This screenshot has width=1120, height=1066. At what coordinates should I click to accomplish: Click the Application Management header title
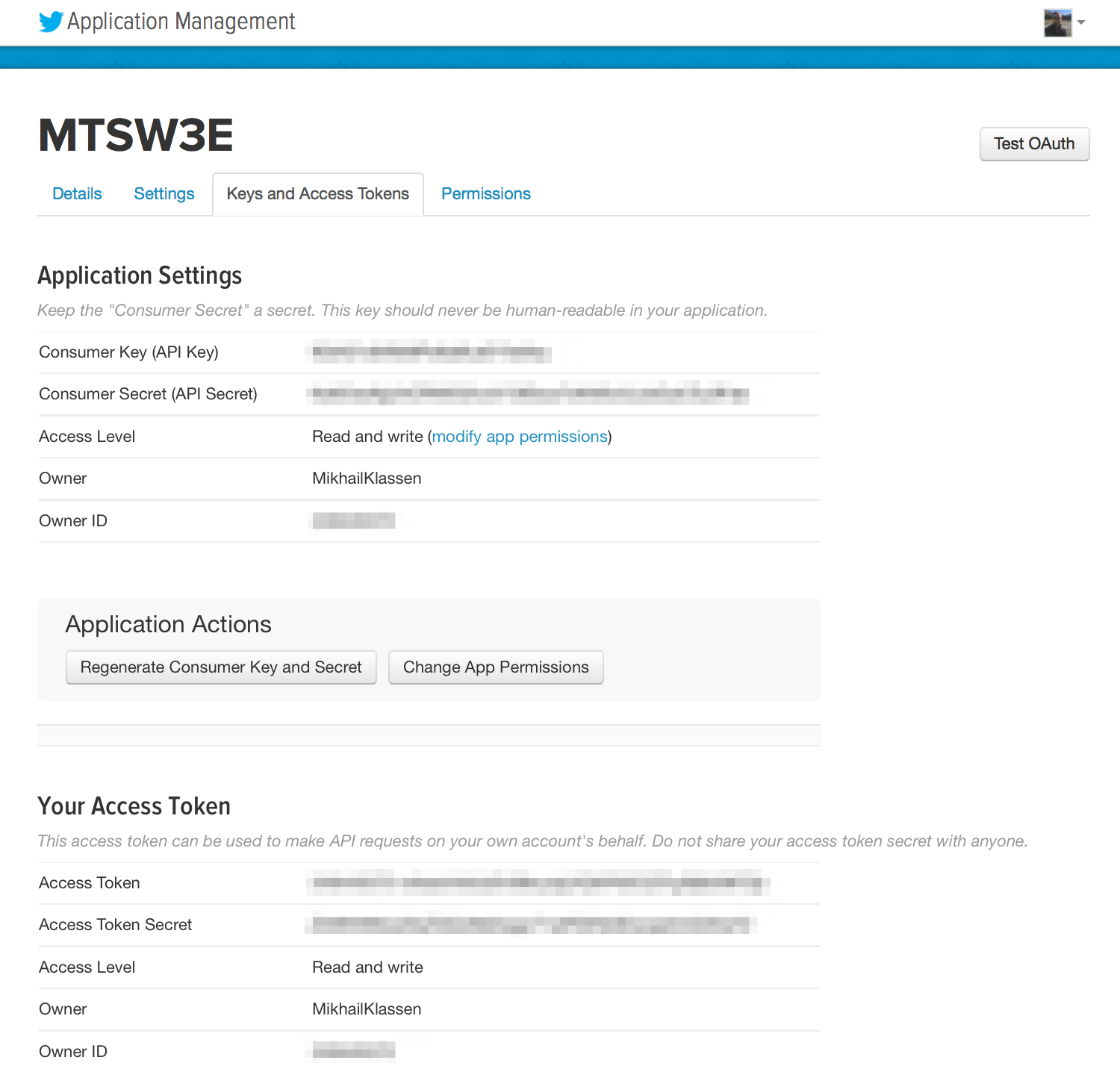181,22
